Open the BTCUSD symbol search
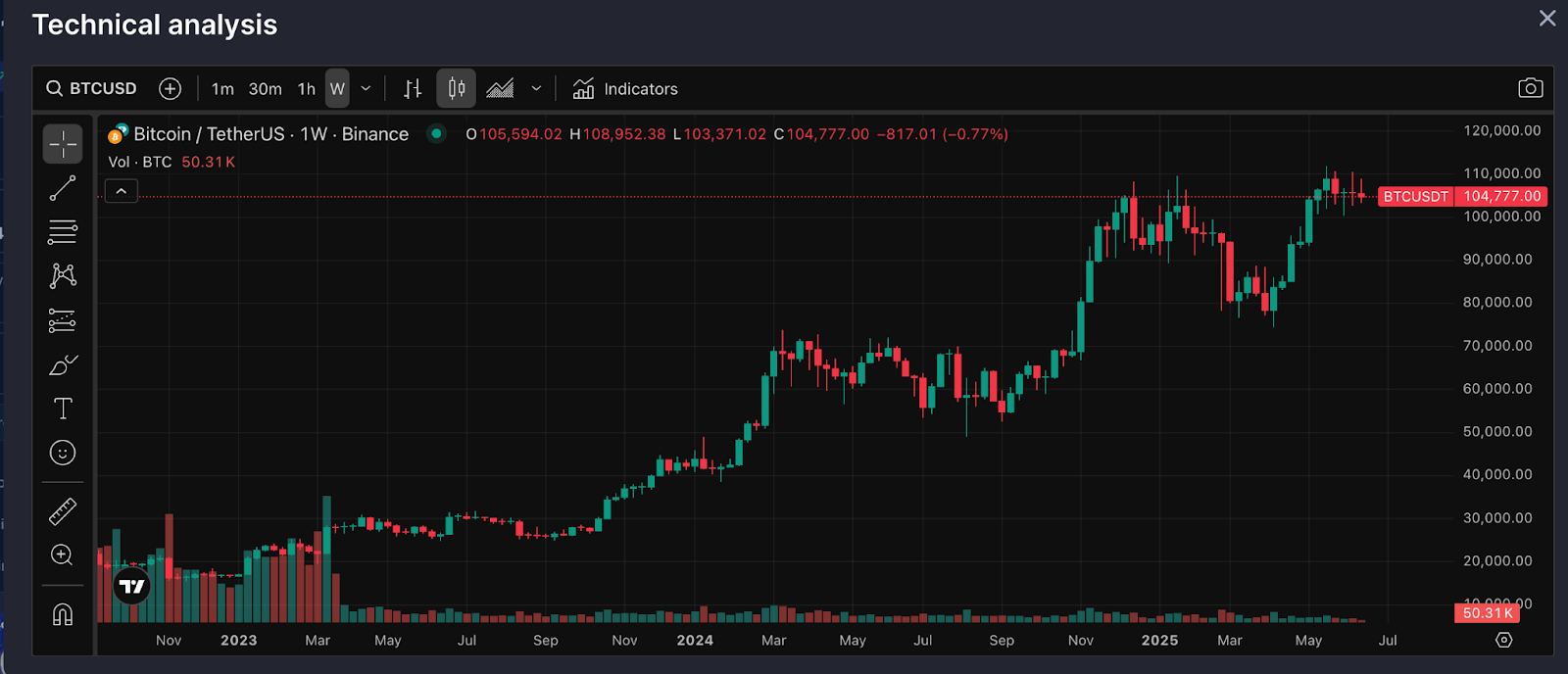 (91, 88)
